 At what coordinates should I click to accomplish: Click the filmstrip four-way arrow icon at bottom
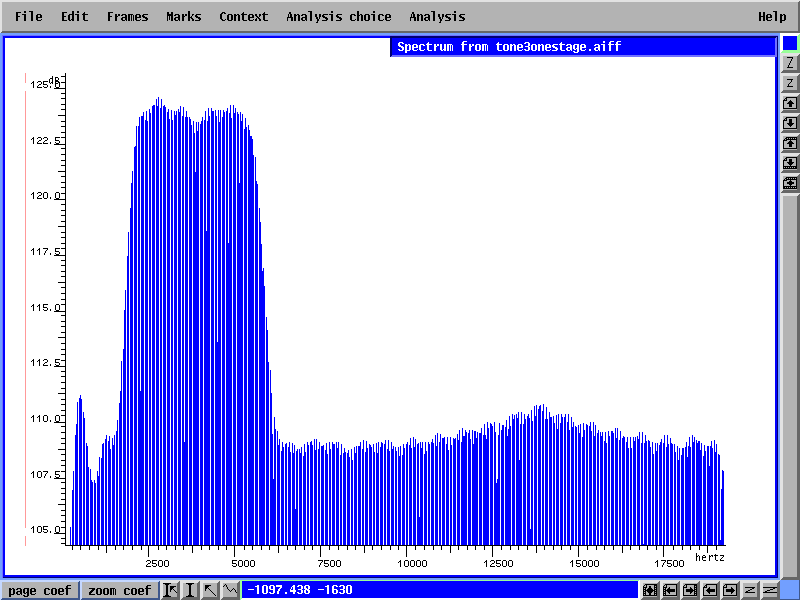click(x=650, y=590)
